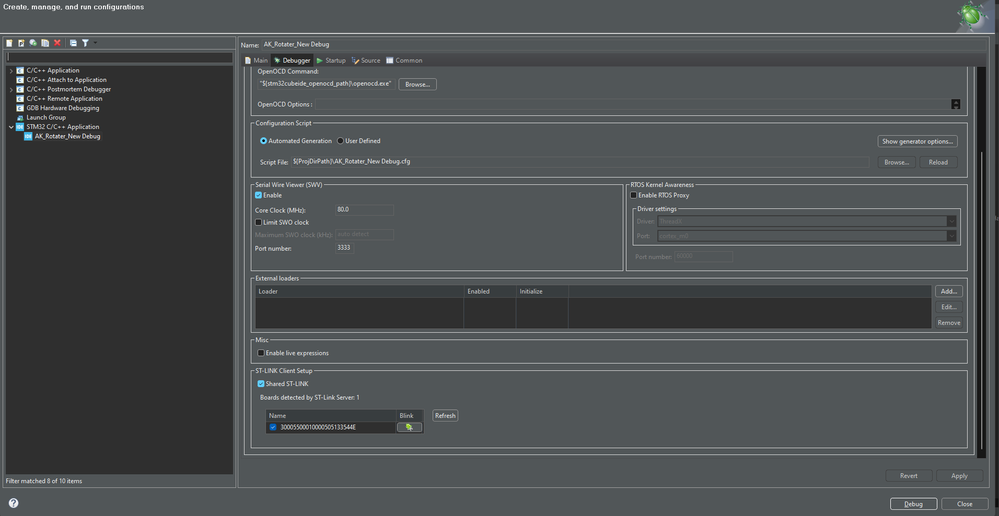Viewport: 999px width, 516px height.
Task: Click the Loader column header
Action: 359,291
